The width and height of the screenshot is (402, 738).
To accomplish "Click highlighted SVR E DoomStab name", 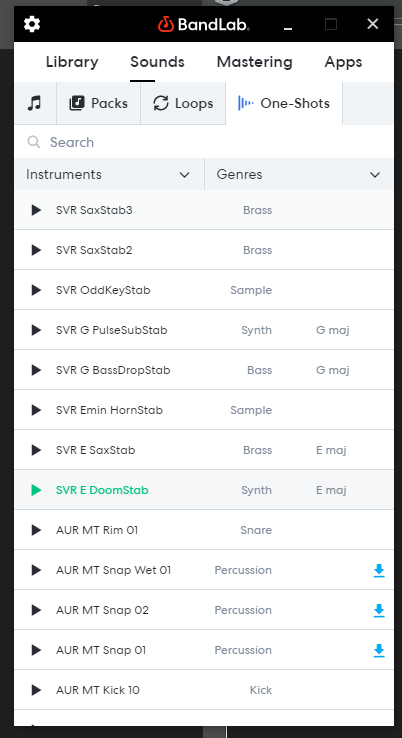I will point(102,490).
